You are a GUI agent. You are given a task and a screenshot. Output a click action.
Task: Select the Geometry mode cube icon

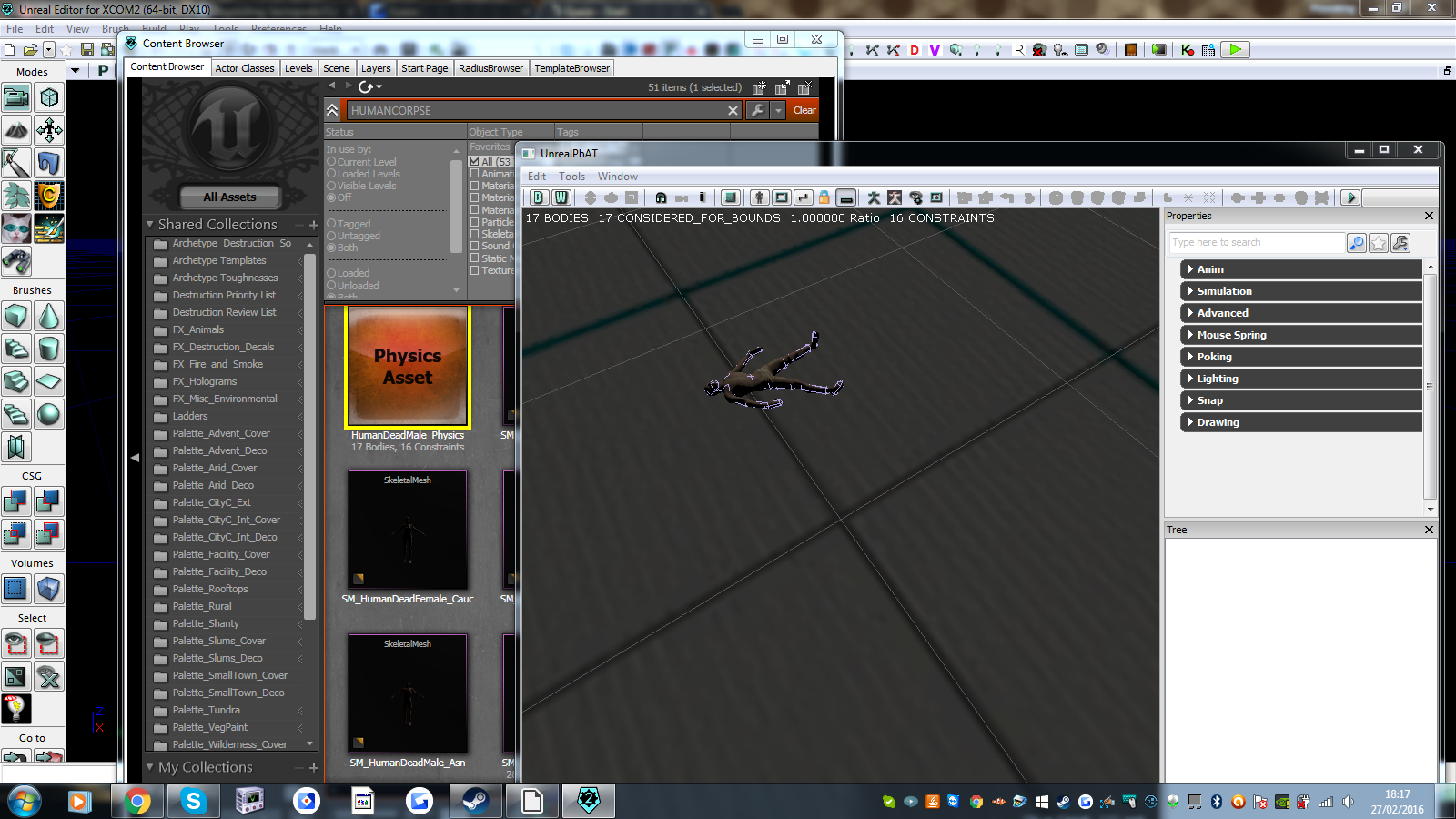49,97
